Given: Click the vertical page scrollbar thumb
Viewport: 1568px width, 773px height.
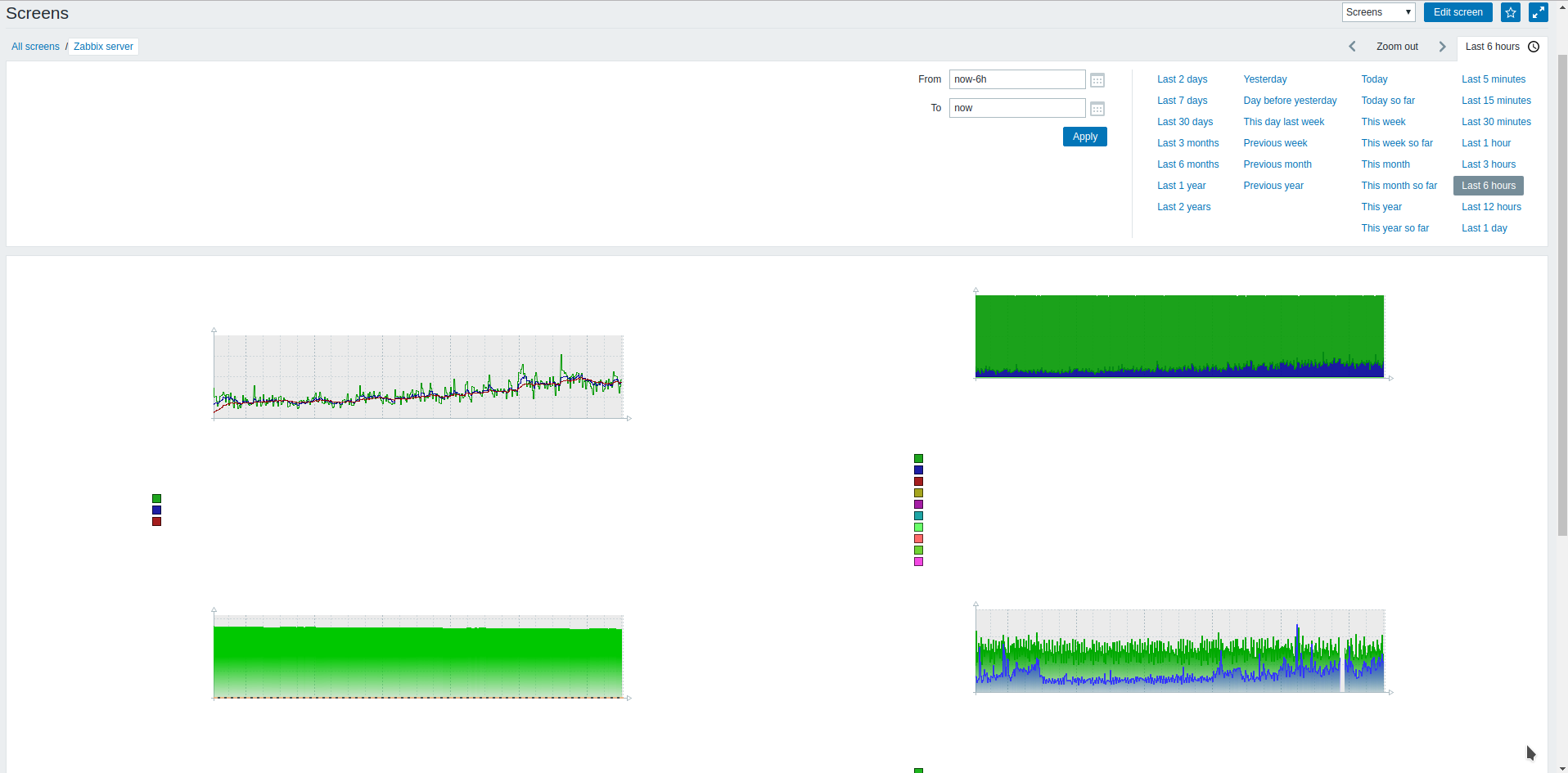Looking at the screenshot, I should pos(1562,294).
